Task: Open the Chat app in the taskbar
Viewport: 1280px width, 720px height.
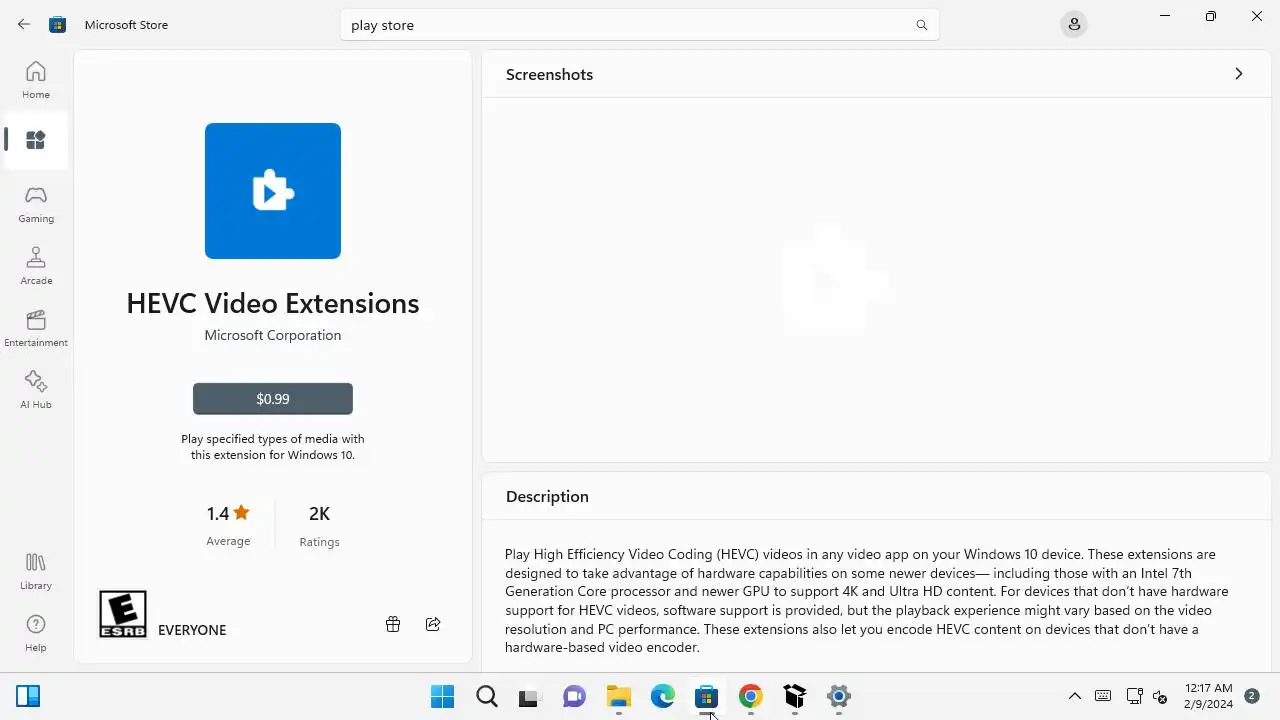Action: coord(574,696)
